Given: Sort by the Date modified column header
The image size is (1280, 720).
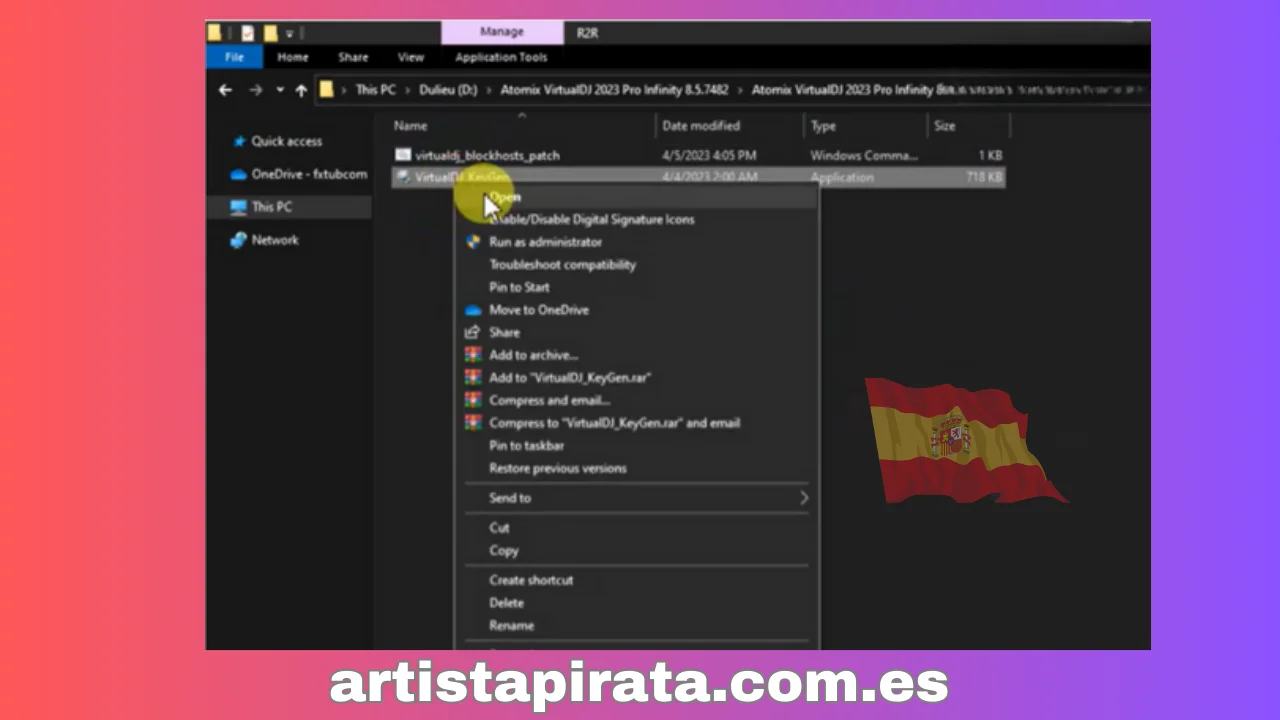Looking at the screenshot, I should (701, 126).
